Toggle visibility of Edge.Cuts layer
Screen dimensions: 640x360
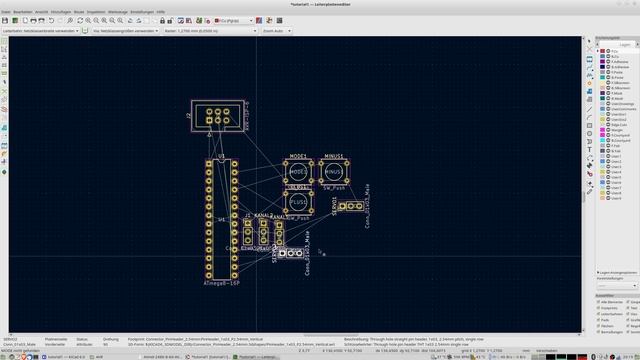click(x=608, y=124)
